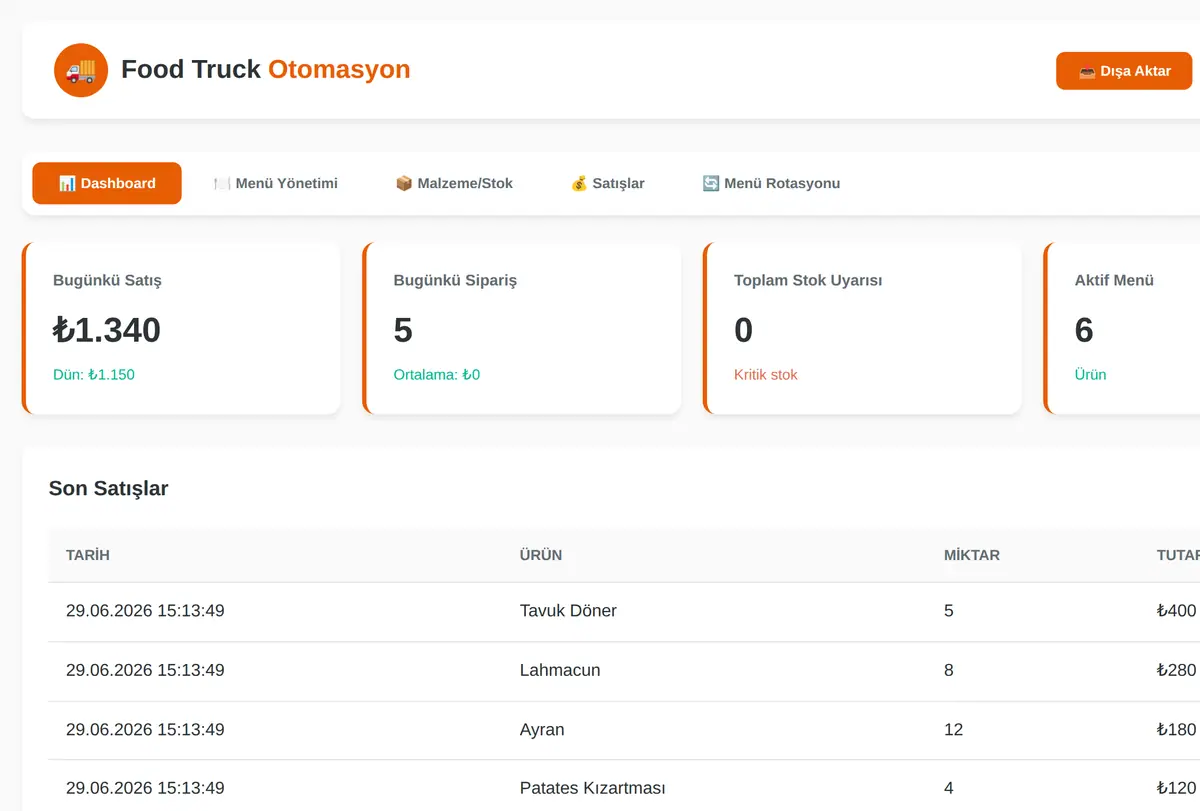1200x811 pixels.
Task: Click the Toplam Stok Uyarısı value 0
Action: pos(743,330)
